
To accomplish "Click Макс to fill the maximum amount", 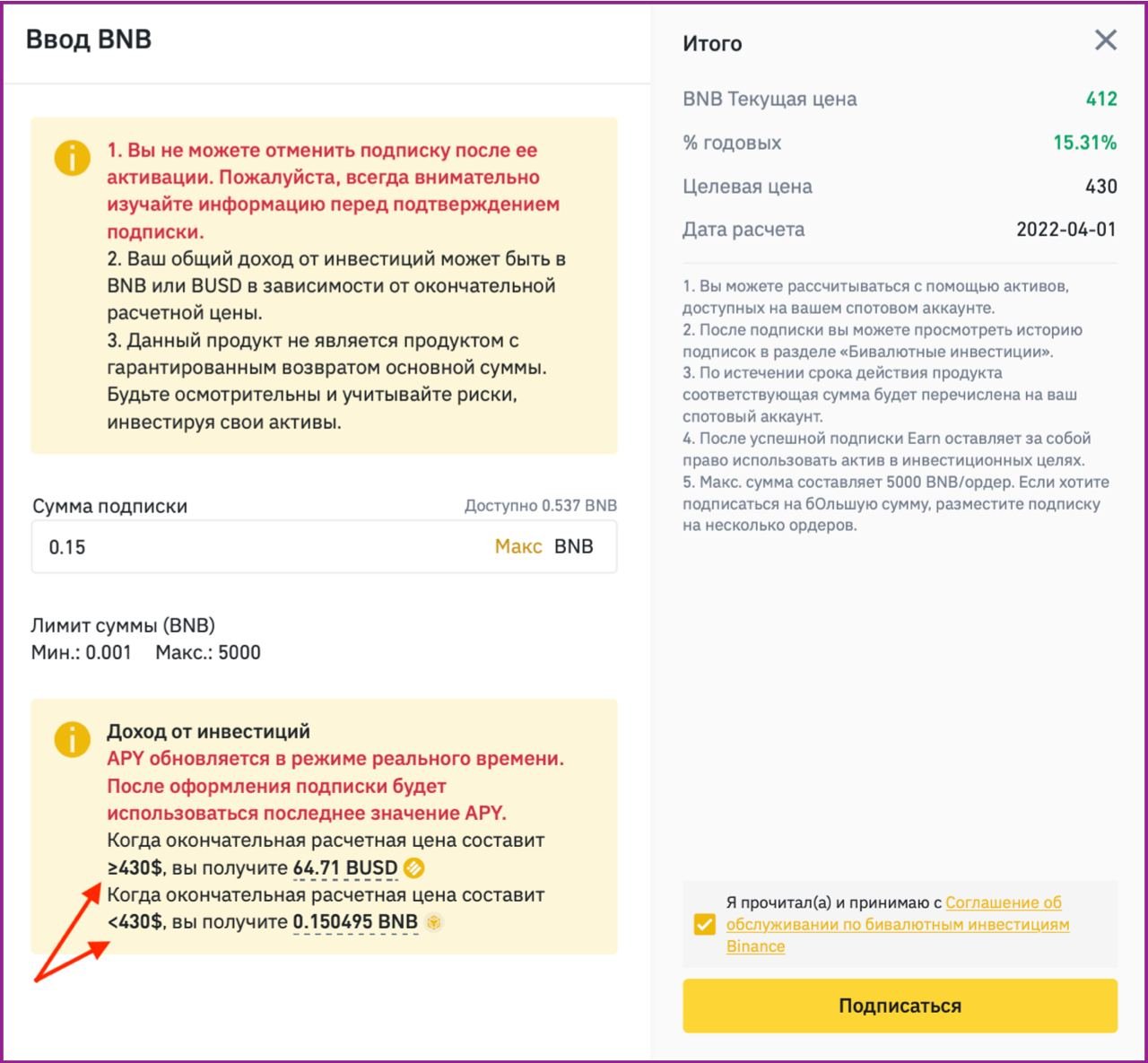I will 518,546.
